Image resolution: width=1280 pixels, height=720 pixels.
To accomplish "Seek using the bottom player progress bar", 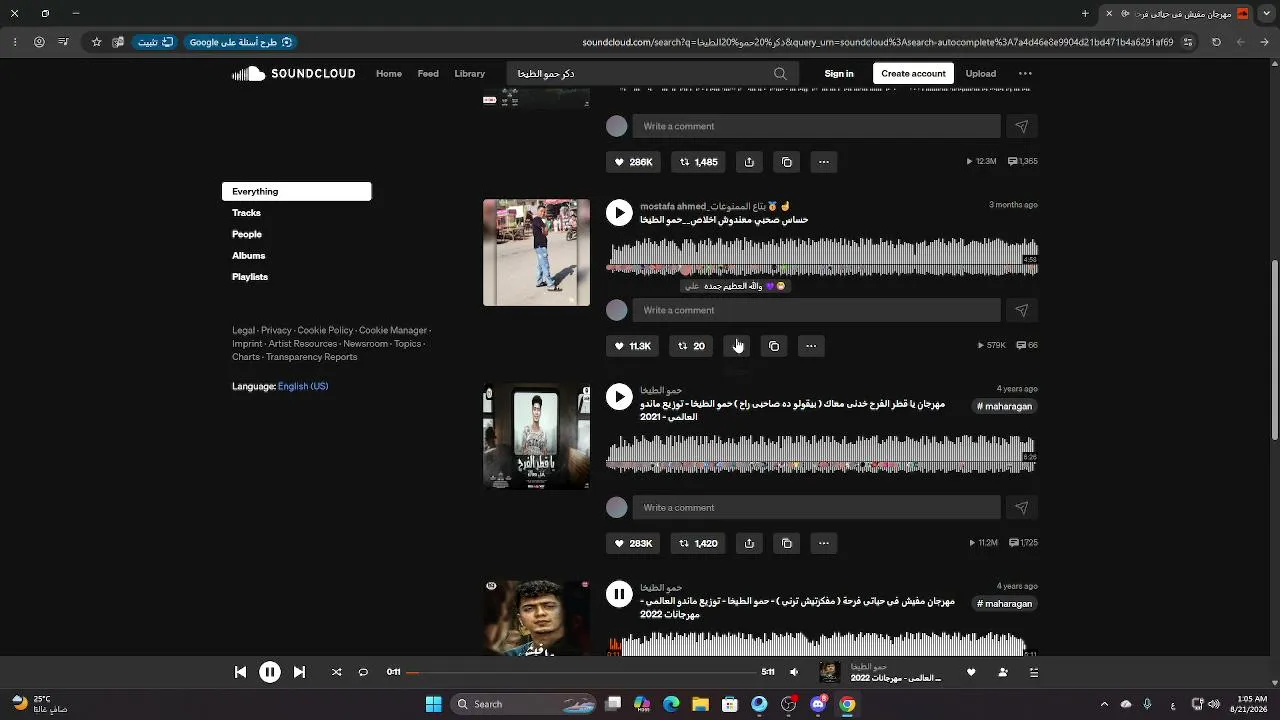I will (582, 672).
